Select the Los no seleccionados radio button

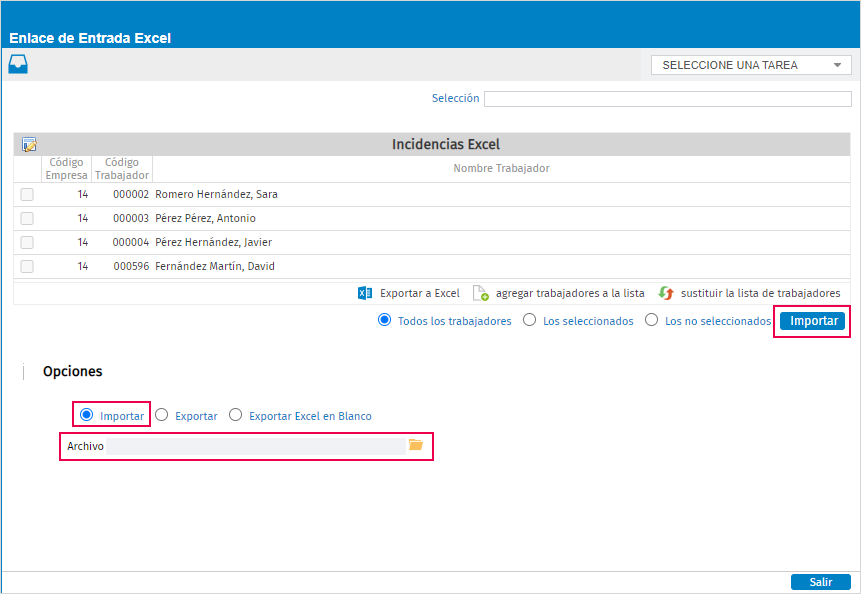651,320
